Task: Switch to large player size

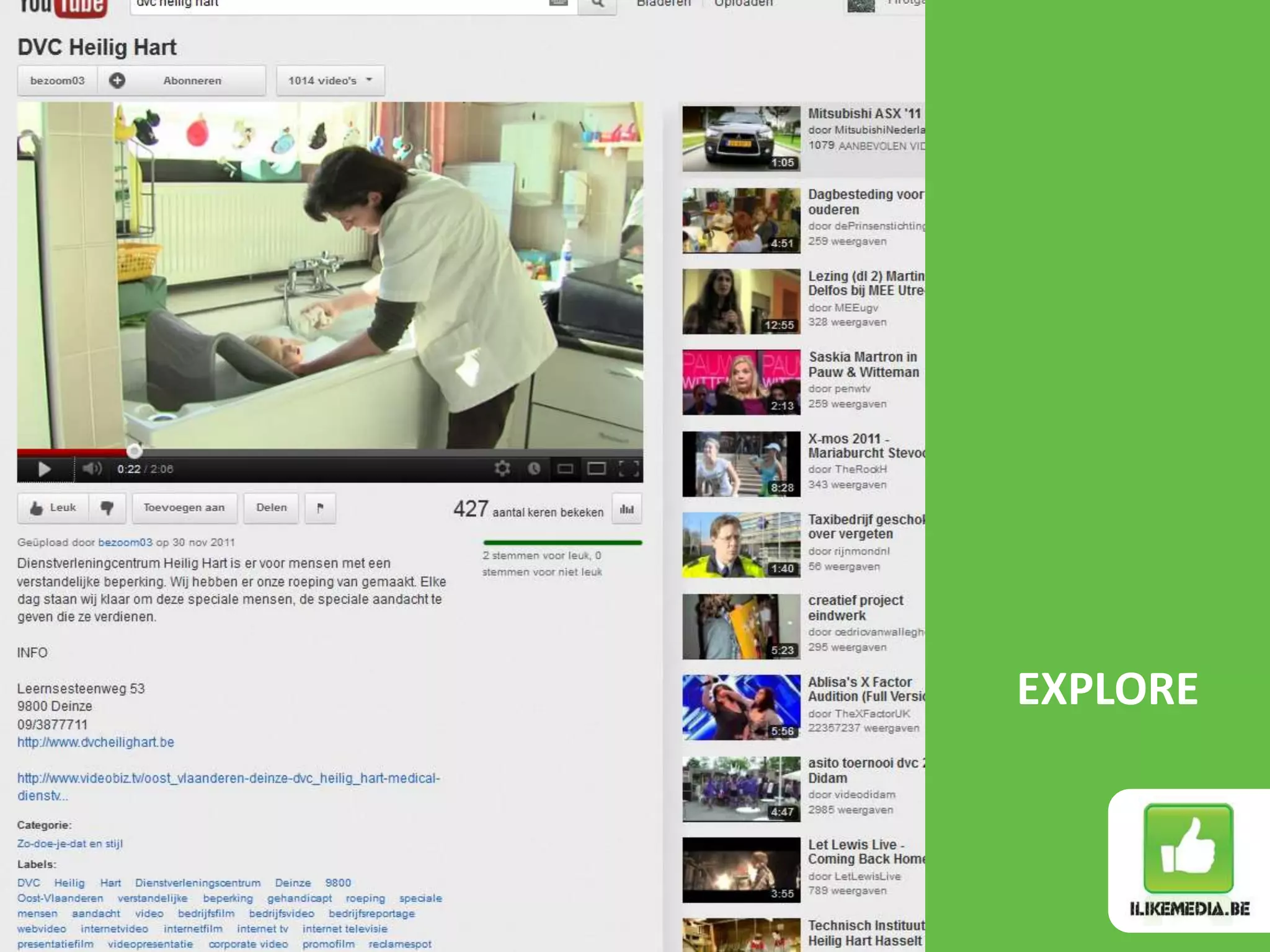Action: pyautogui.click(x=597, y=469)
